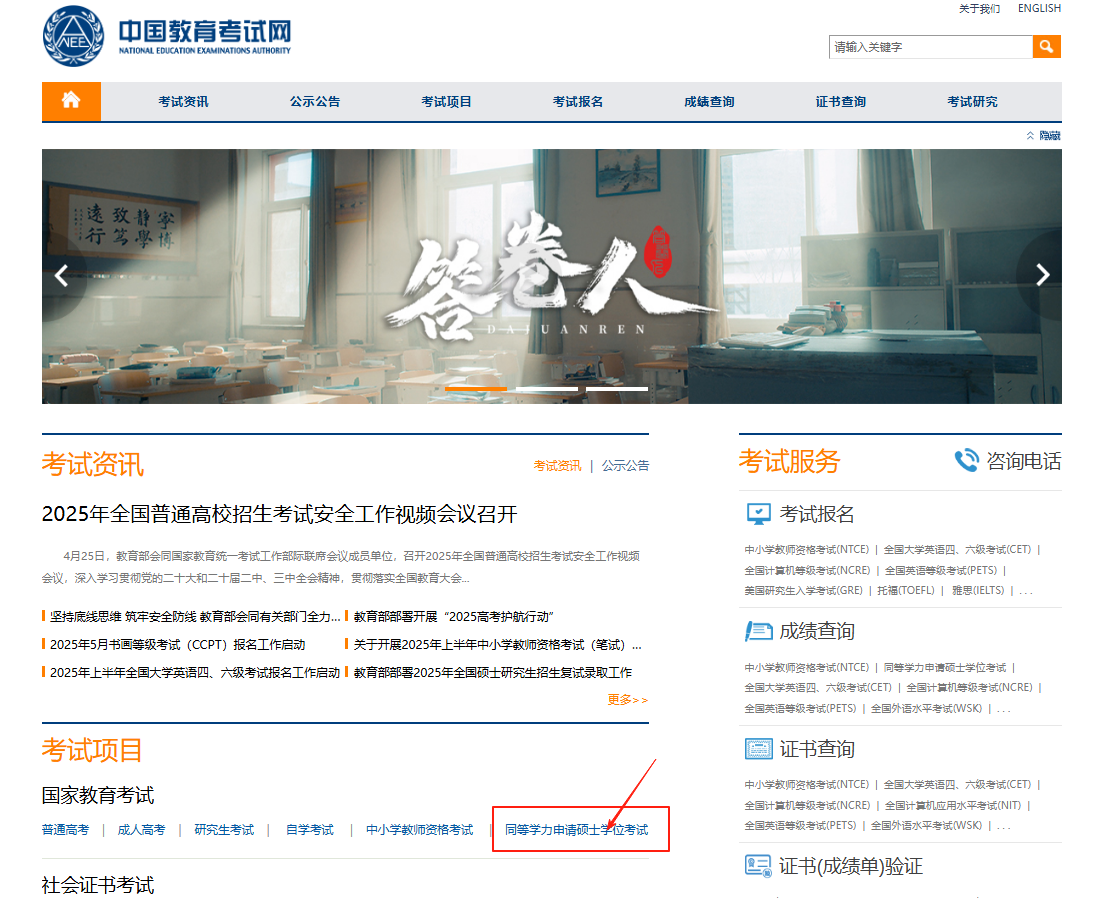Open news 关于开展2025年上半年中小学教师资格考试

click(x=497, y=645)
